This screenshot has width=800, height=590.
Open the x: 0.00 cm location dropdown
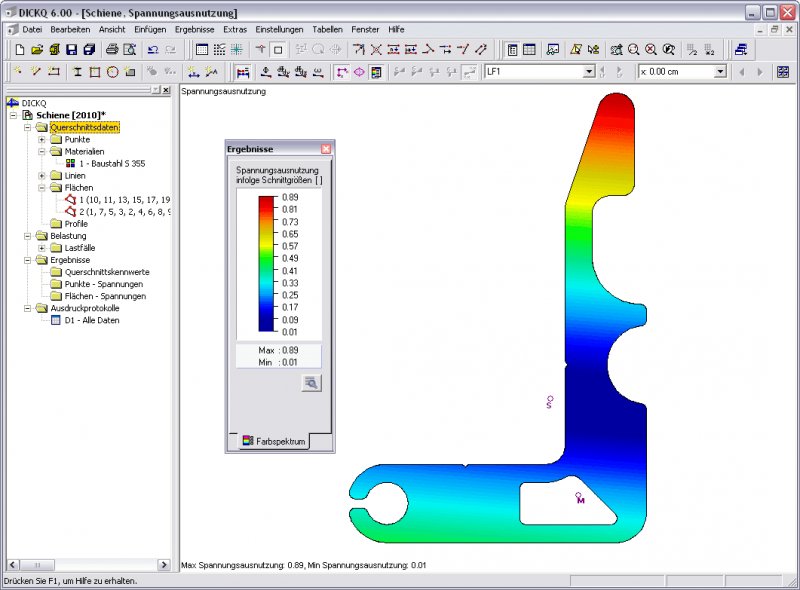coord(720,71)
